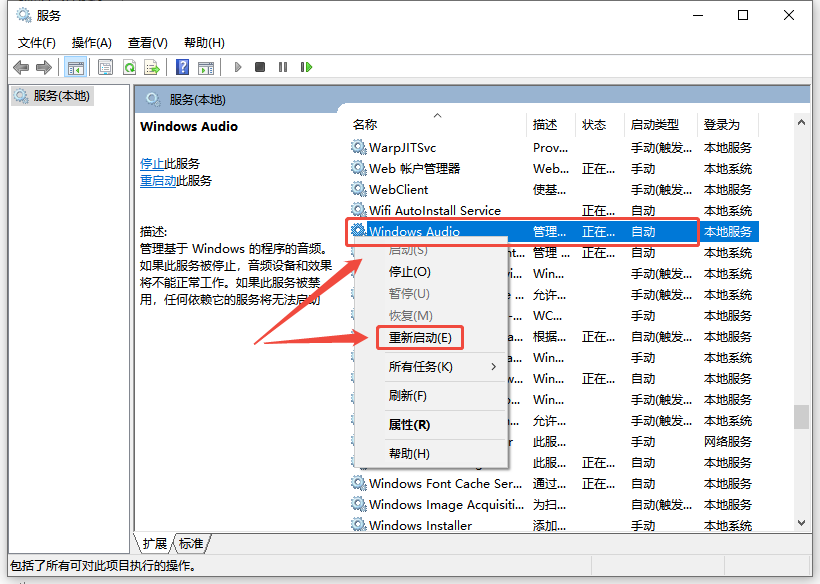Image resolution: width=820 pixels, height=584 pixels.
Task: Sort by the 启动类型 column header
Action: pos(661,124)
